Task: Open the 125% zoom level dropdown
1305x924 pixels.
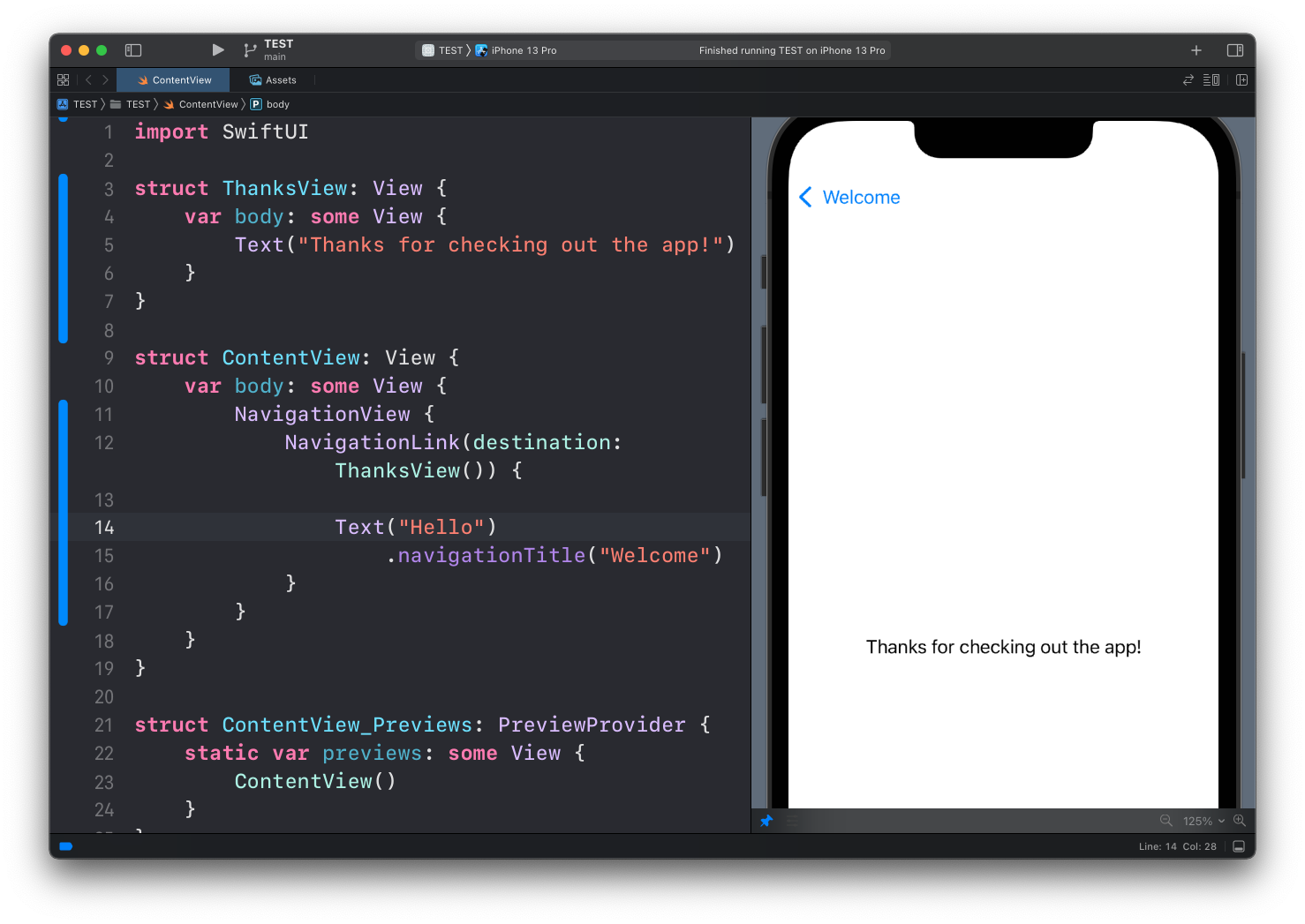Action: (1203, 821)
